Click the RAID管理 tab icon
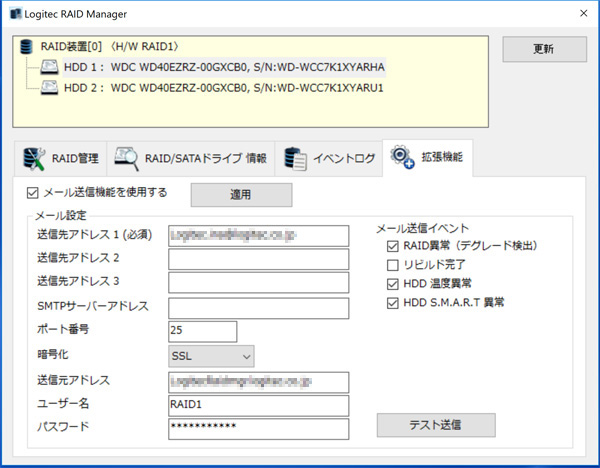This screenshot has height=468, width=600. (35, 158)
